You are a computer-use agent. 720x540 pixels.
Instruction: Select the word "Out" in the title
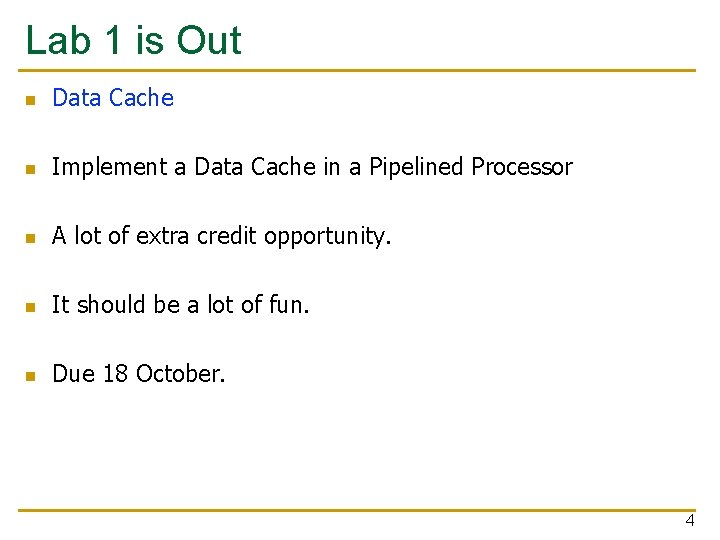209,40
